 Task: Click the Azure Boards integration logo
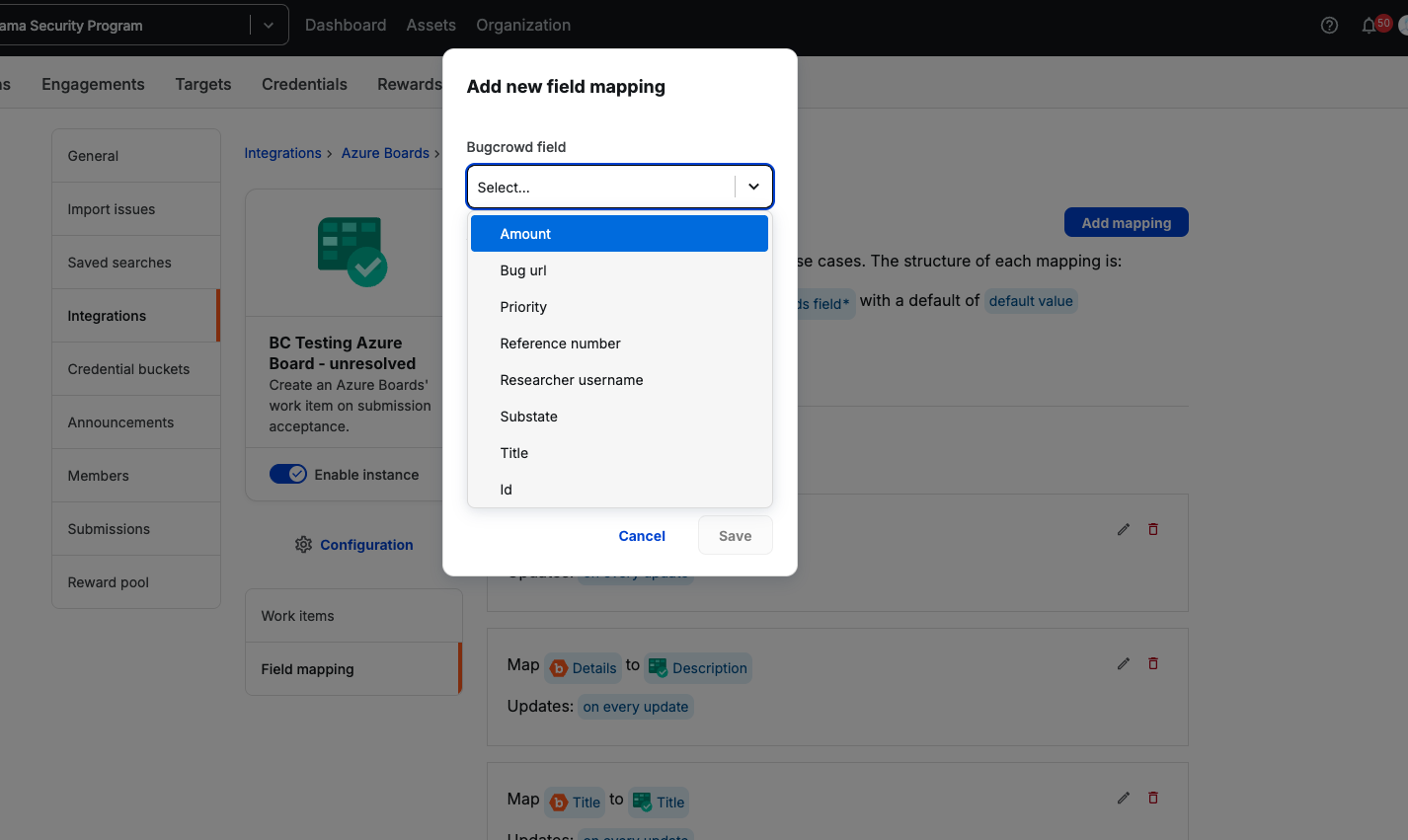click(352, 252)
